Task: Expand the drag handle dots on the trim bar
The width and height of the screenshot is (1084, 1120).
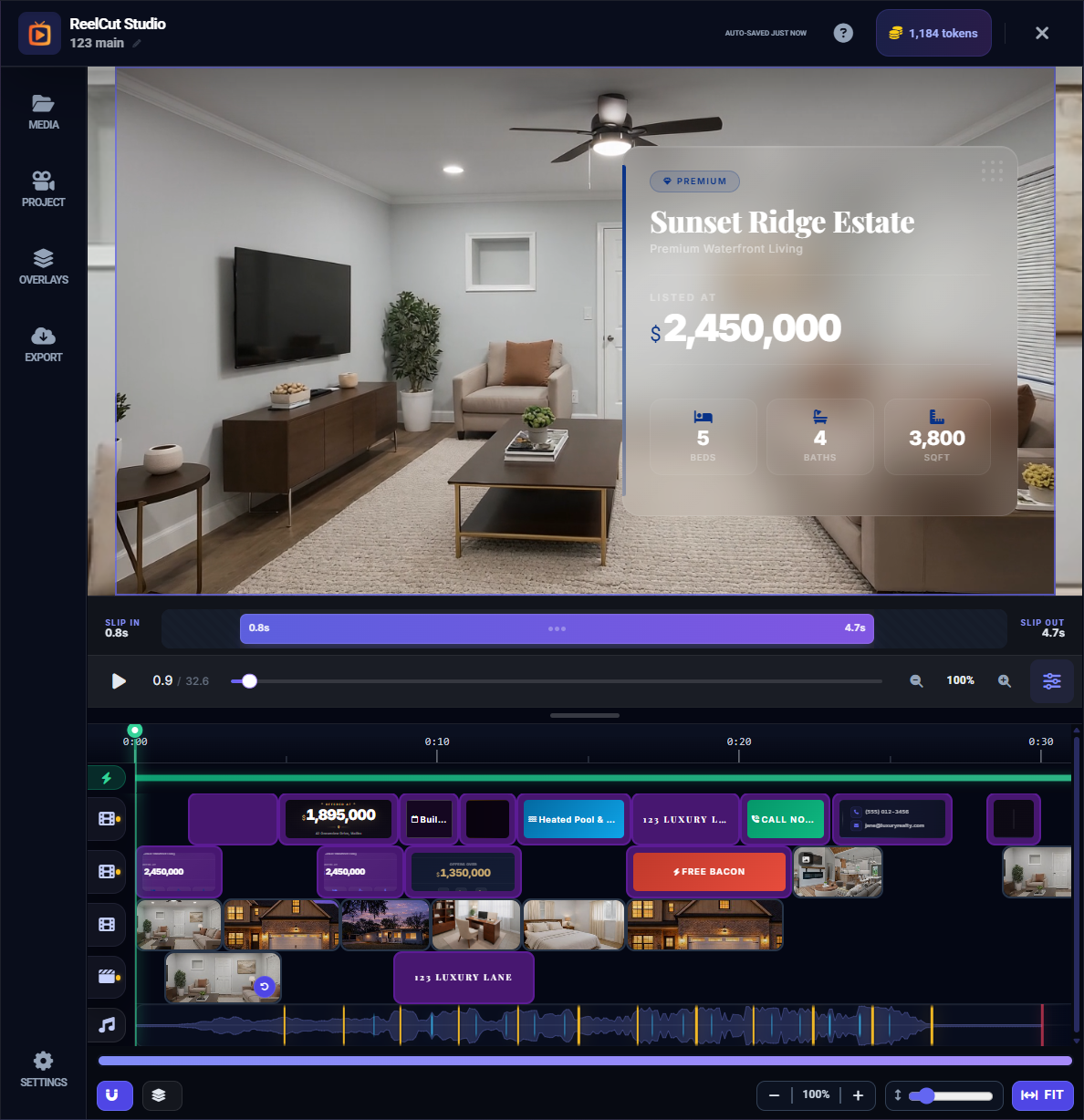Action: tap(557, 628)
